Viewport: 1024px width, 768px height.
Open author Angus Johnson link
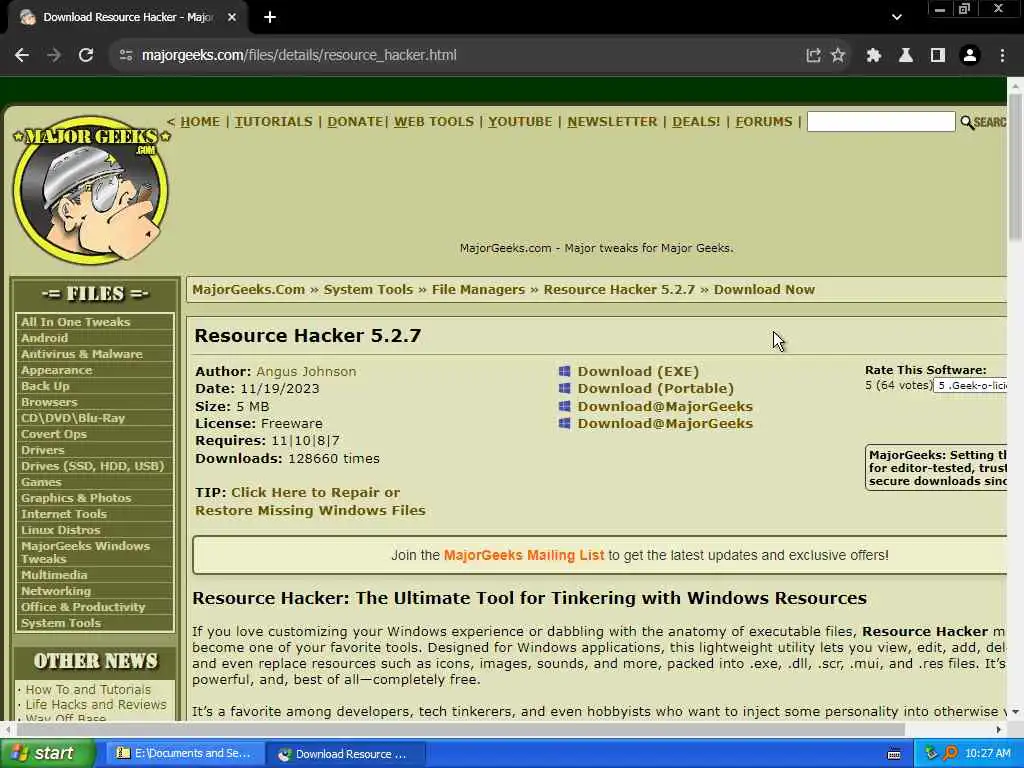pyautogui.click(x=306, y=372)
